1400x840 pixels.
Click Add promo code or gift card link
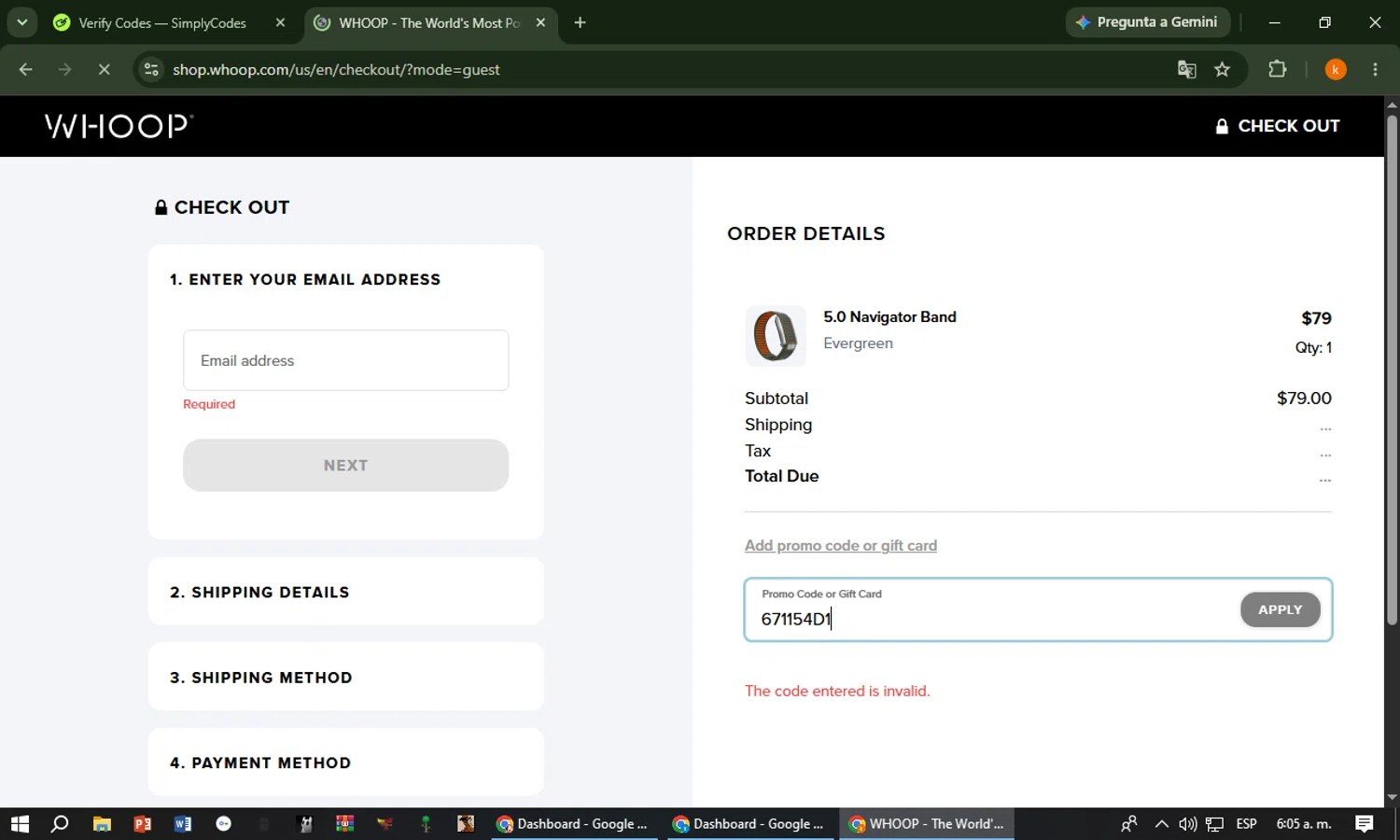pyautogui.click(x=840, y=545)
